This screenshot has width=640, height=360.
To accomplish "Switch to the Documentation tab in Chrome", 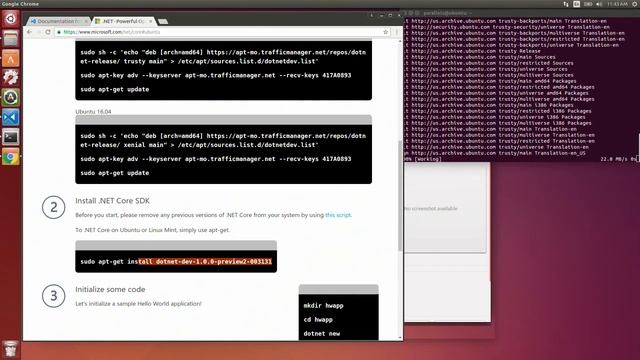I will pyautogui.click(x=57, y=21).
